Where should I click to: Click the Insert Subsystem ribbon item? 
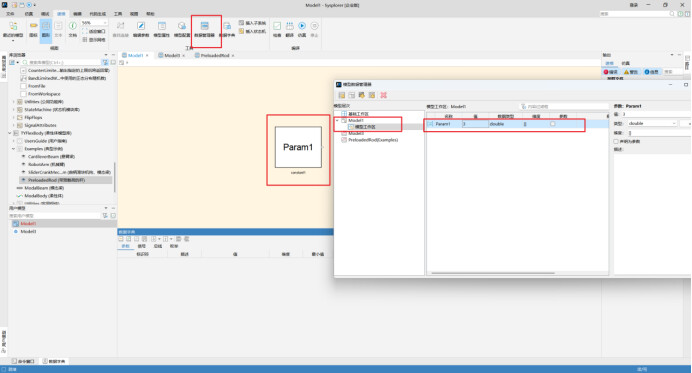252,23
